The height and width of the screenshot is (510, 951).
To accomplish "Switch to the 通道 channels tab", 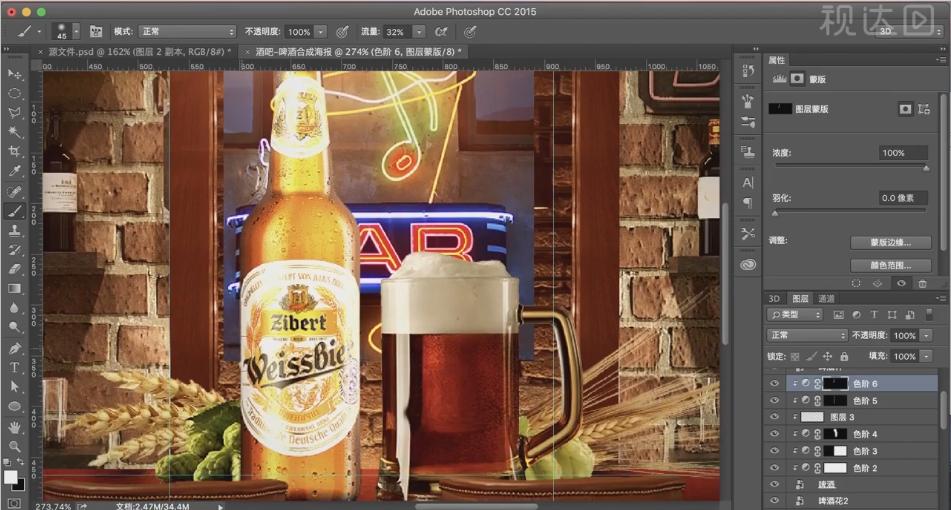I will point(826,298).
